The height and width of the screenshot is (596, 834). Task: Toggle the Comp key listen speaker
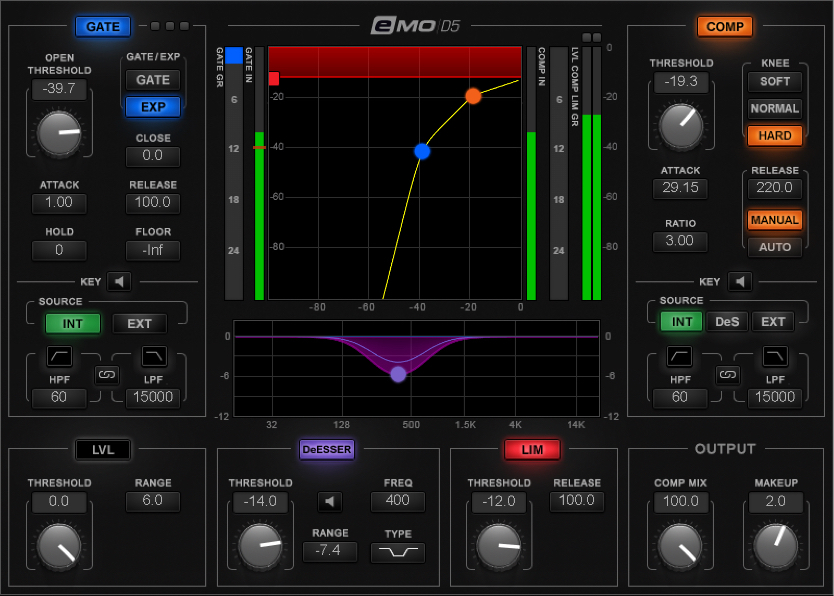point(740,281)
